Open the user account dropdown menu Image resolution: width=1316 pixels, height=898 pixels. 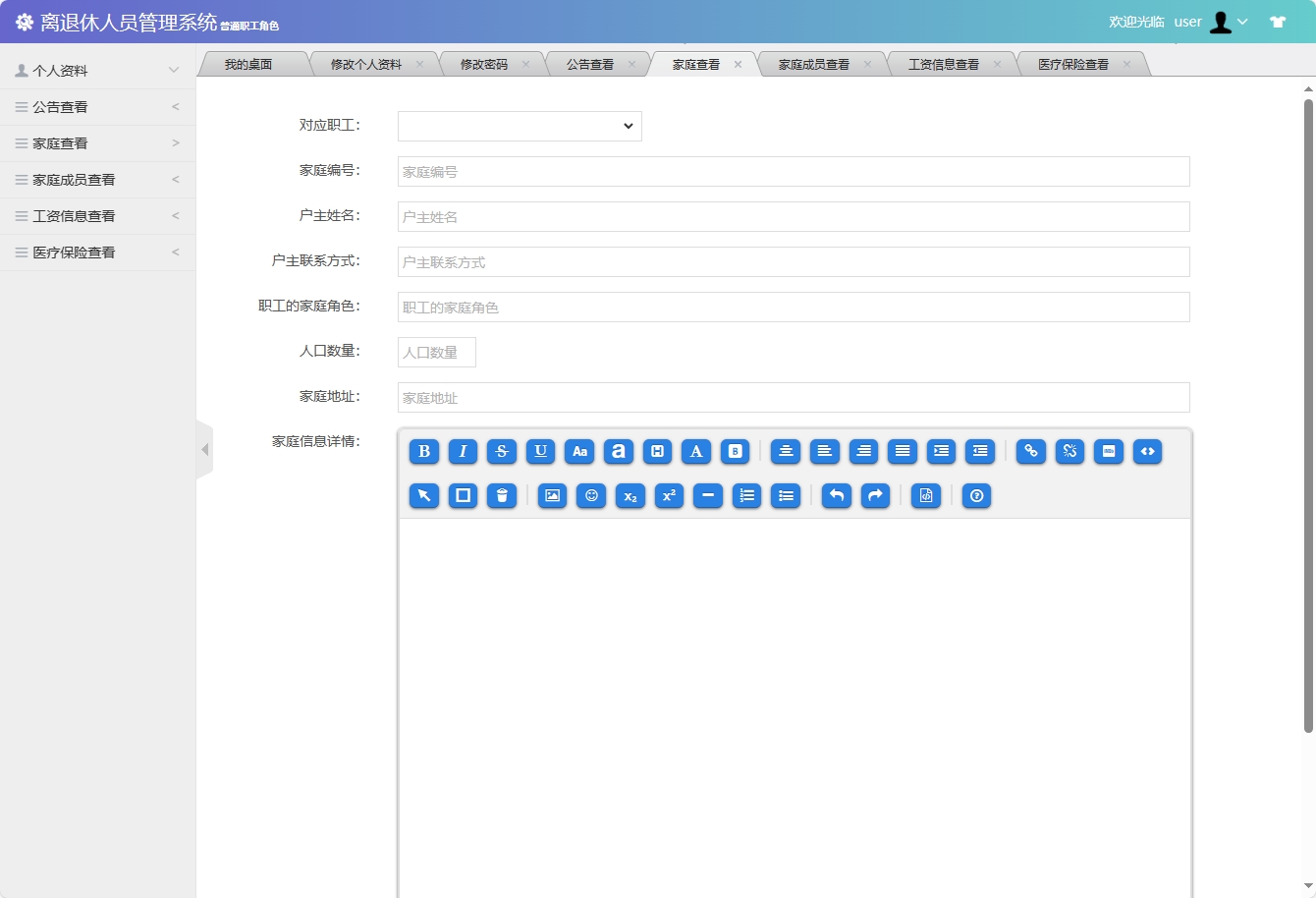pyautogui.click(x=1228, y=22)
